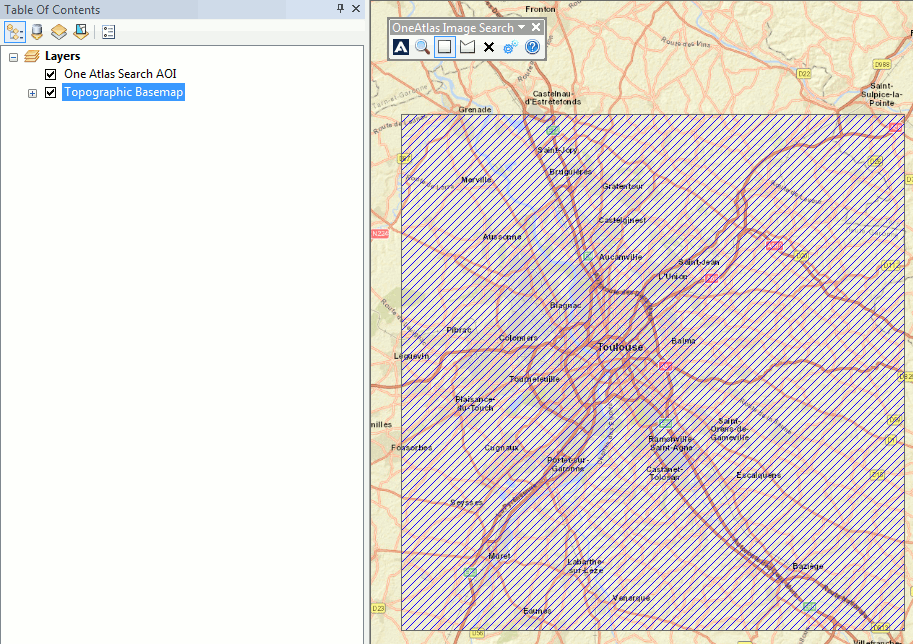Switch to List By Source view
This screenshot has height=644, width=913.
(x=37, y=31)
